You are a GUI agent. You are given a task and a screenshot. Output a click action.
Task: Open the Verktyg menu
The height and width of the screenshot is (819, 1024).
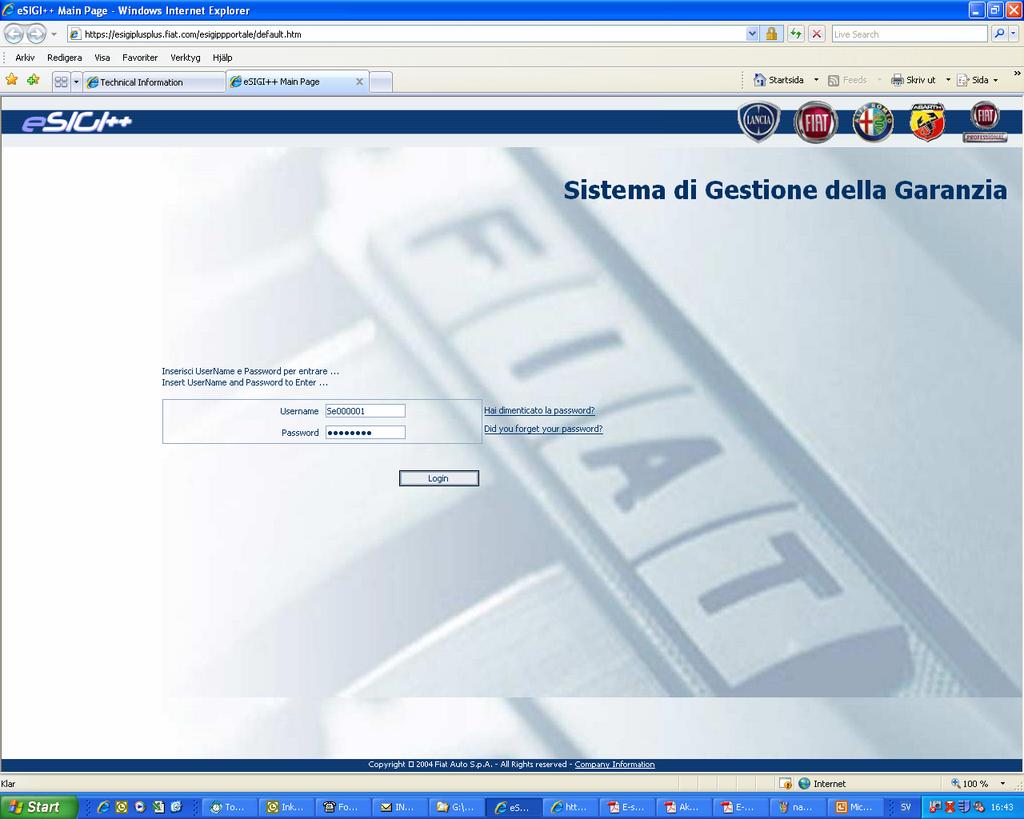pos(185,57)
